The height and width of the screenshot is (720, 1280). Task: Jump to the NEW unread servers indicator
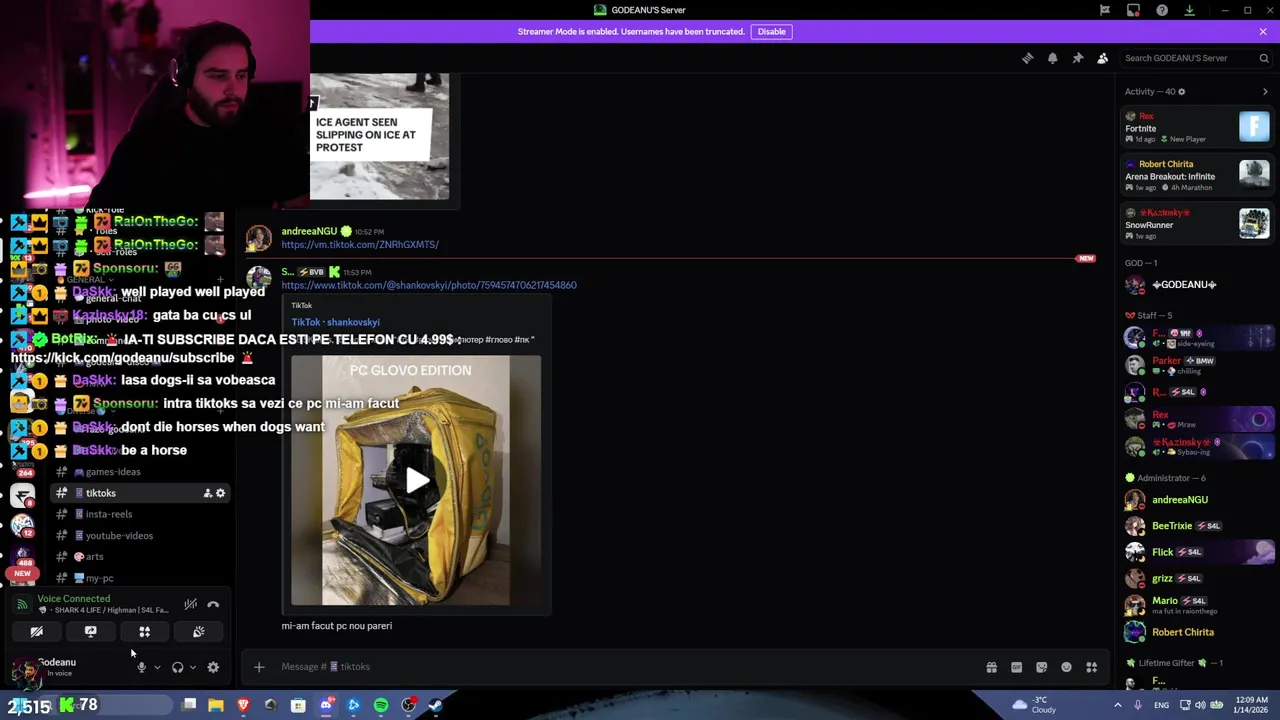(x=22, y=574)
